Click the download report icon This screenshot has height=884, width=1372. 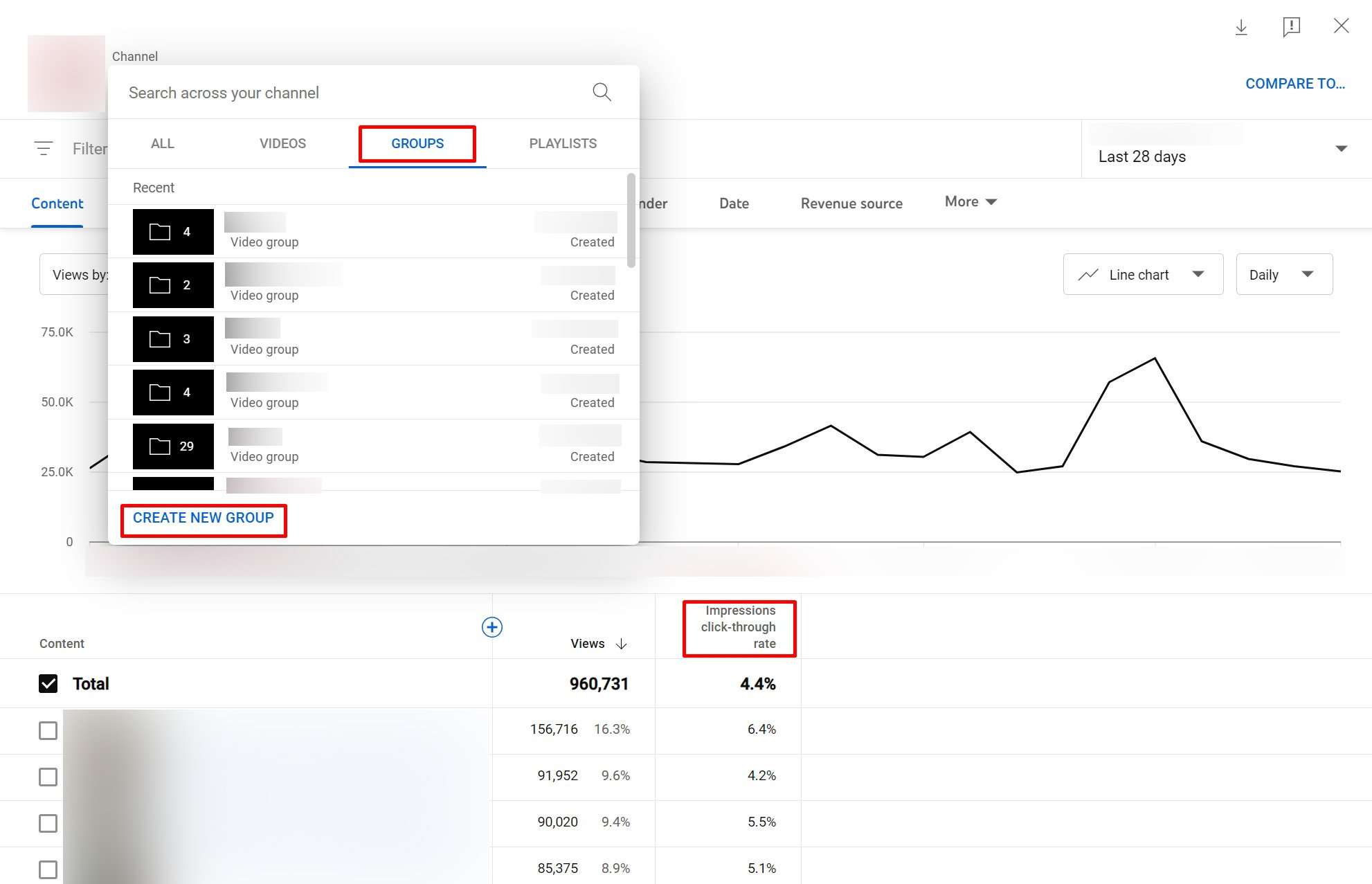(1241, 27)
